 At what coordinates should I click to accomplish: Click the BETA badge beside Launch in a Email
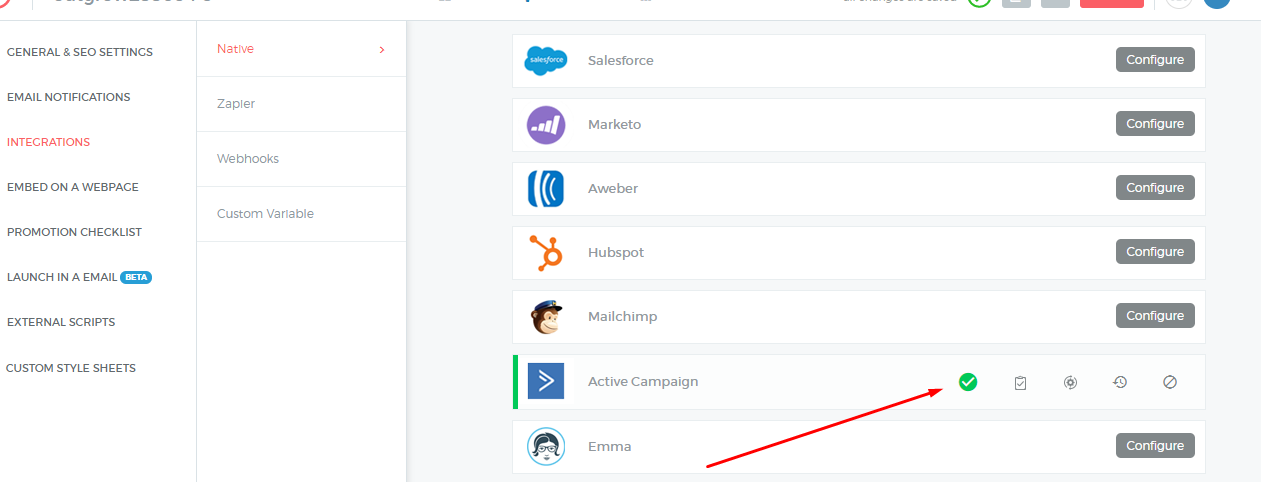(x=136, y=277)
